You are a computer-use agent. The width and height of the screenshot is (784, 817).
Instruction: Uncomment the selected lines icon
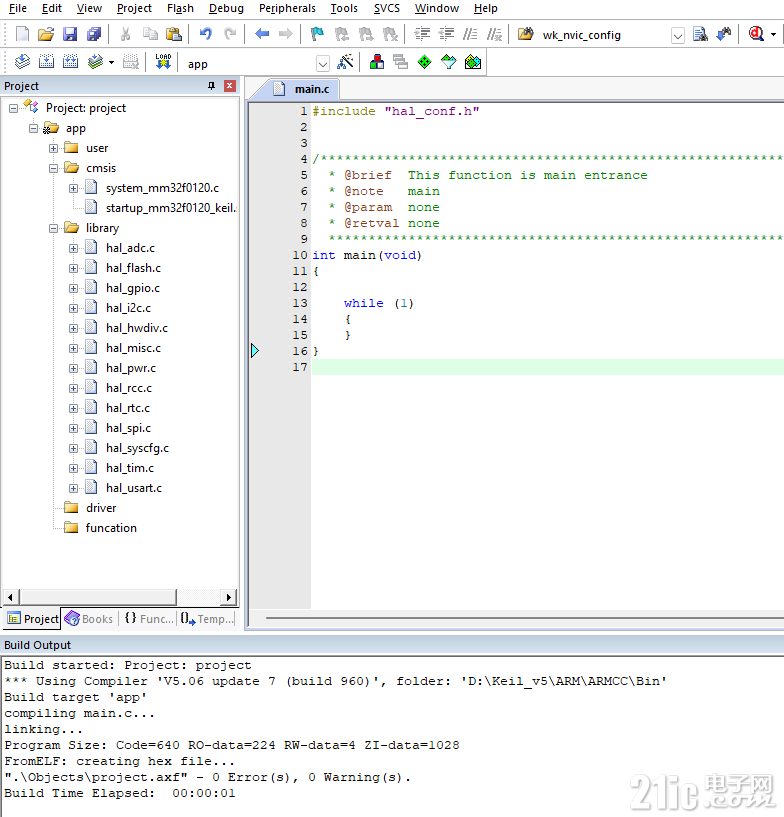coord(494,34)
